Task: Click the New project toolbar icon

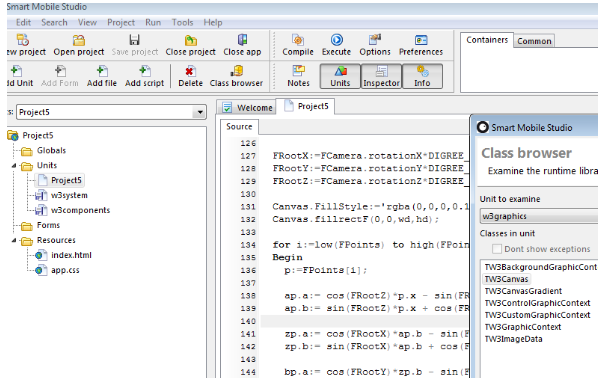Action: (23, 40)
